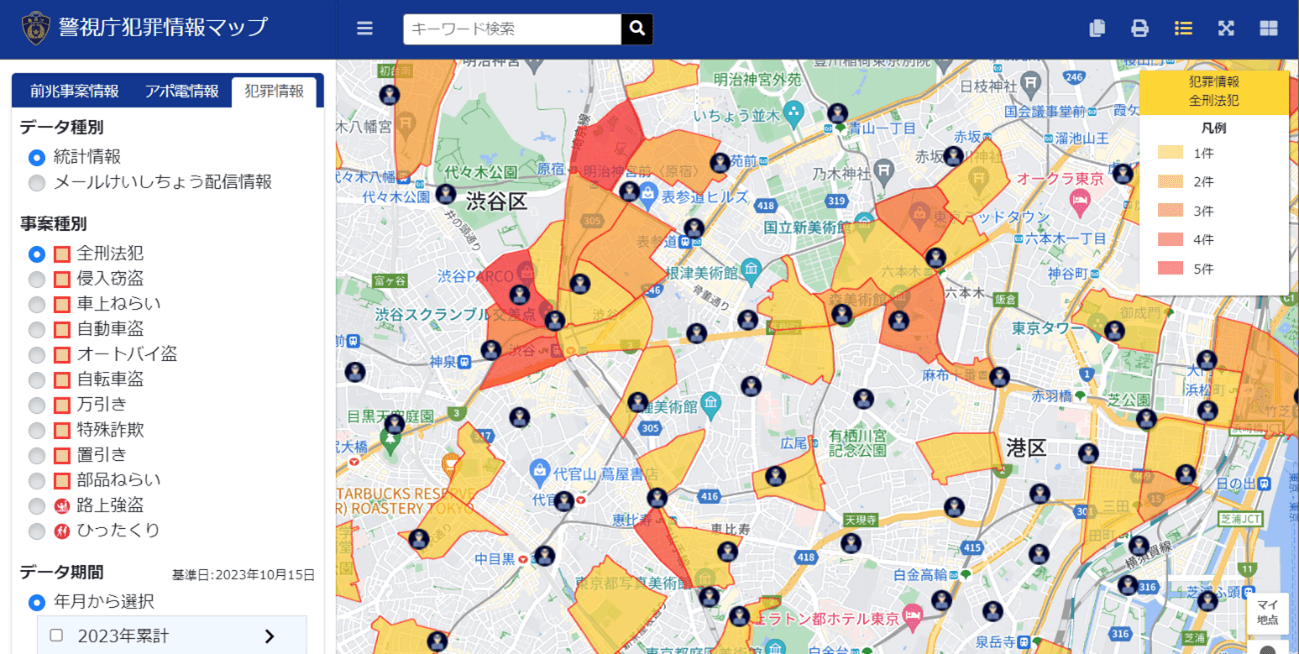This screenshot has width=1299, height=654.
Task: Click the magnifier search button
Action: [x=637, y=29]
